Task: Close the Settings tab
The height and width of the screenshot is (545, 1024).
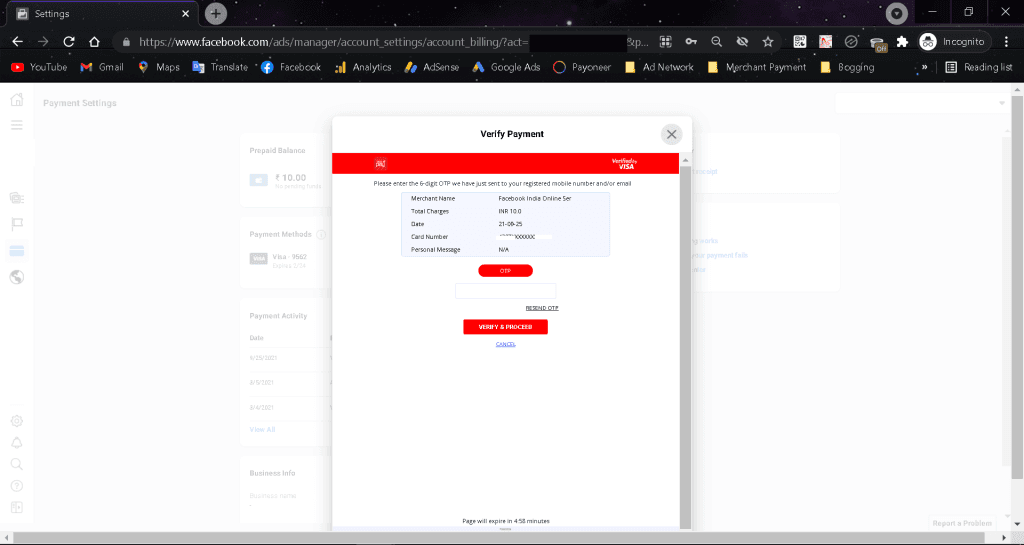Action: click(185, 14)
